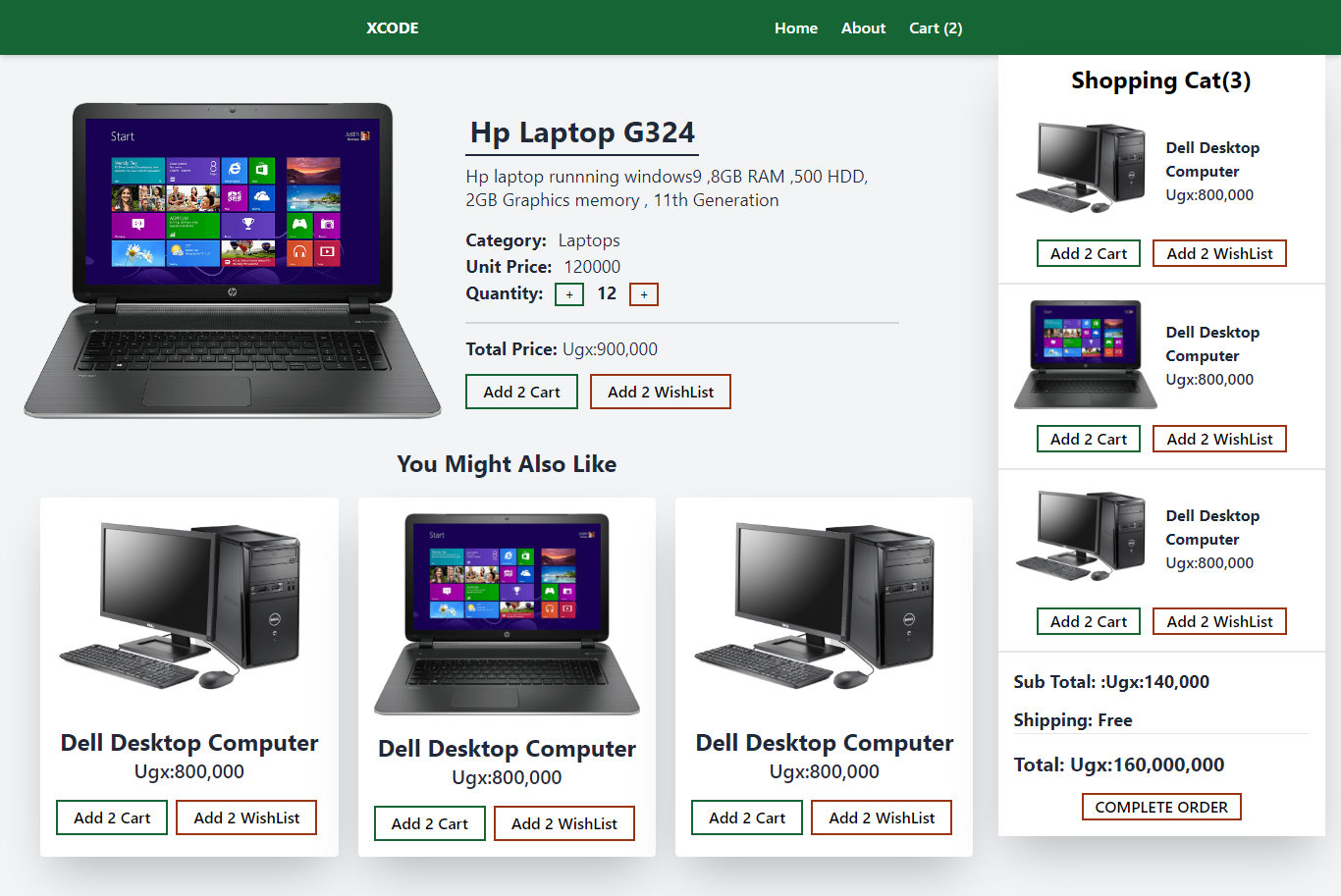This screenshot has height=896, width=1341.
Task: Add Hp Laptop G324 to cart
Action: click(x=521, y=392)
